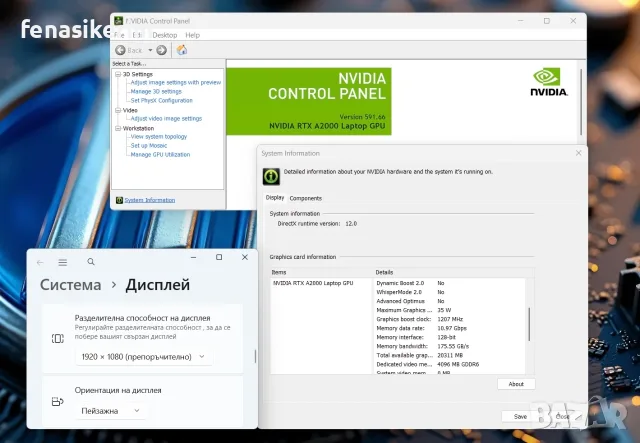Open the Edit menu

(137, 35)
